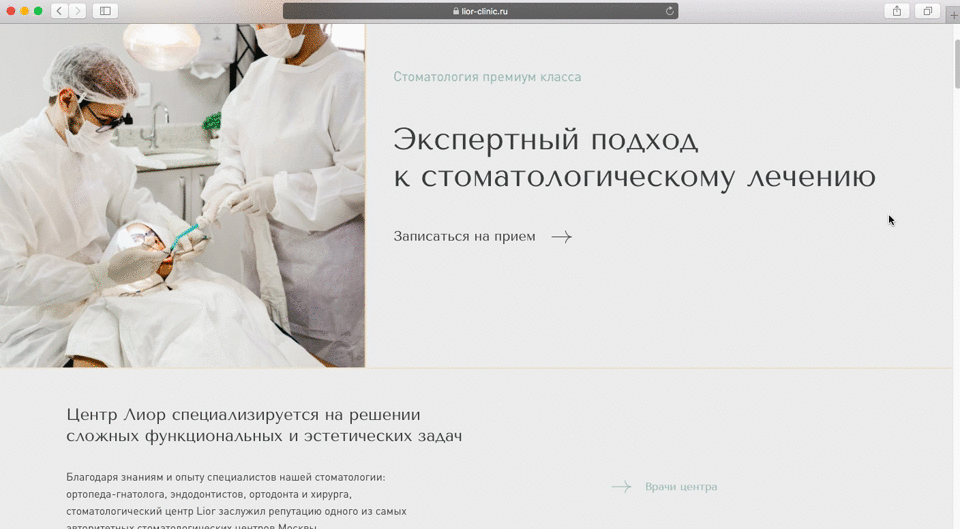
Task: Click the dentist treatment photo
Action: 182,195
